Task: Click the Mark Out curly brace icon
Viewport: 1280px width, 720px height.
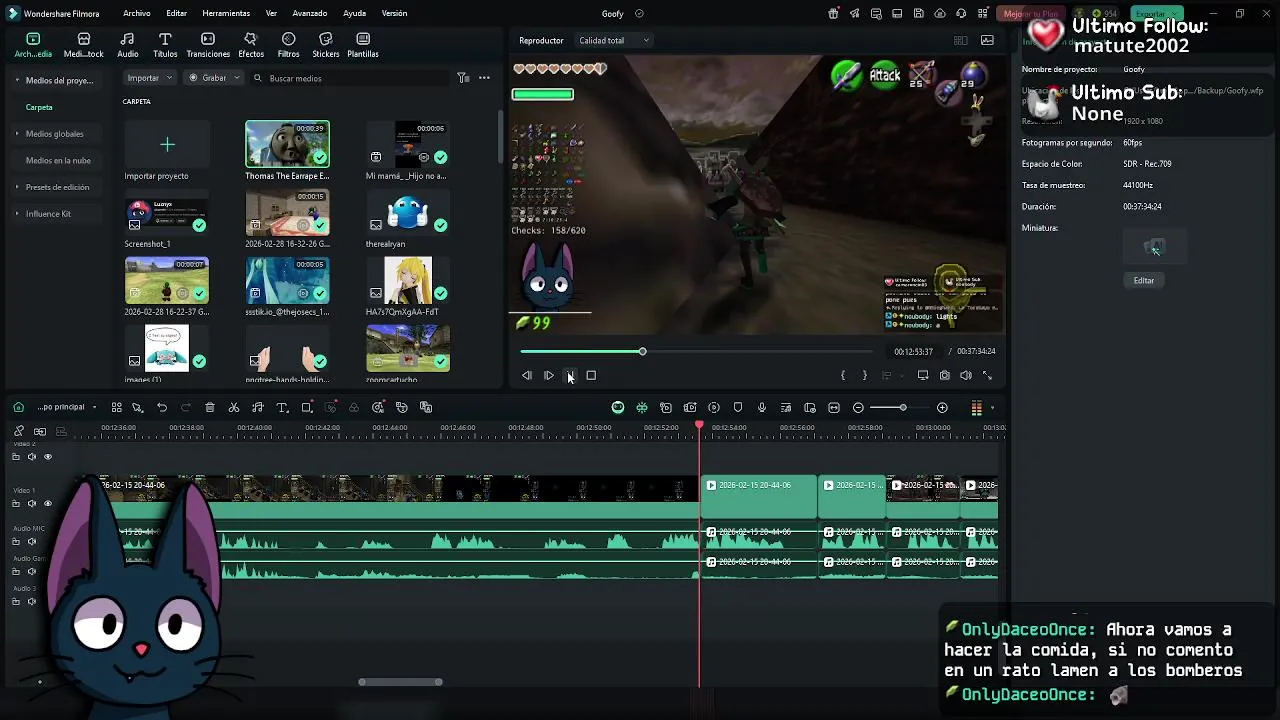Action: [x=865, y=375]
